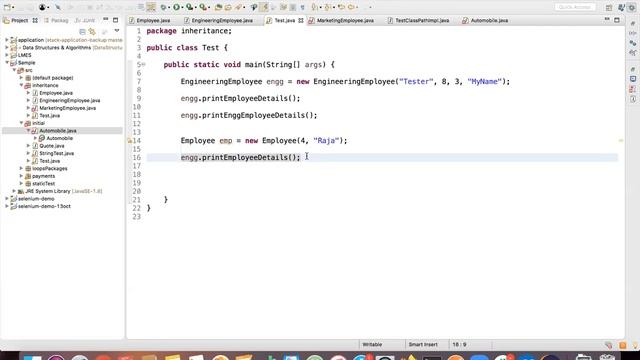Viewport: 640px width, 360px height.
Task: Expand the payments package
Action: pyautogui.click(x=21, y=176)
